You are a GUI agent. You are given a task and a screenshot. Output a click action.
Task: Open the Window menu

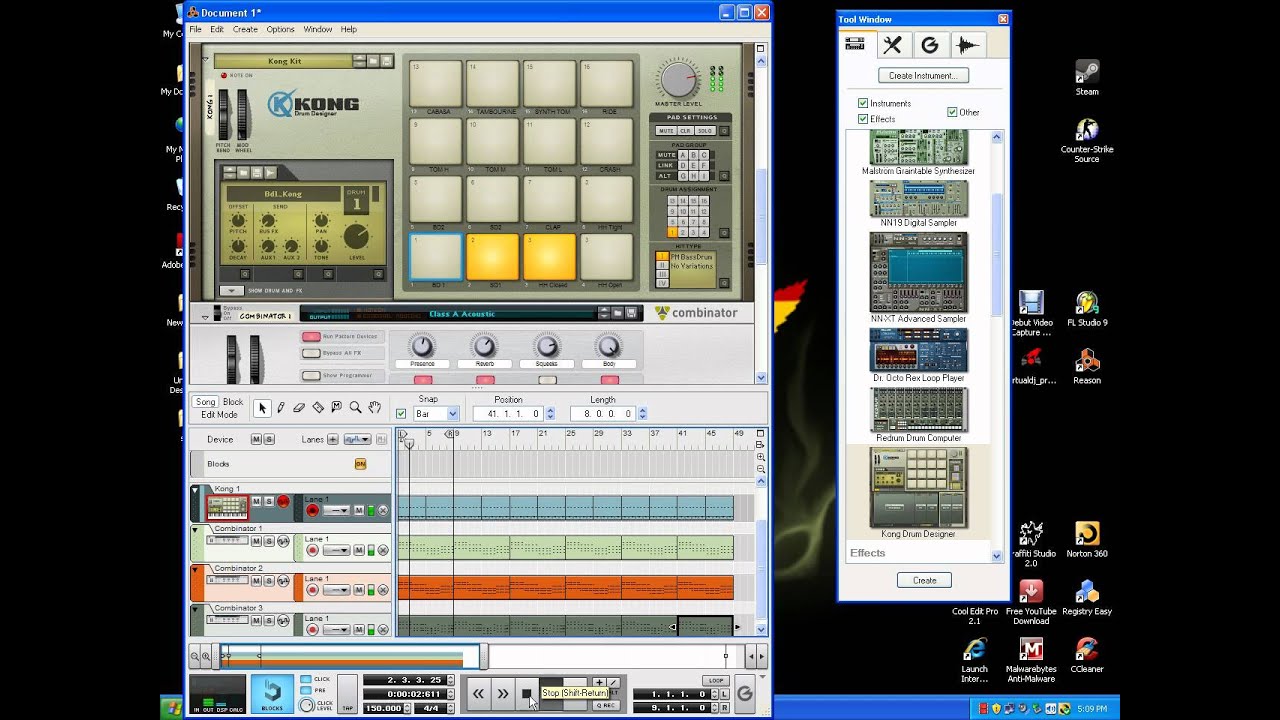(x=318, y=30)
